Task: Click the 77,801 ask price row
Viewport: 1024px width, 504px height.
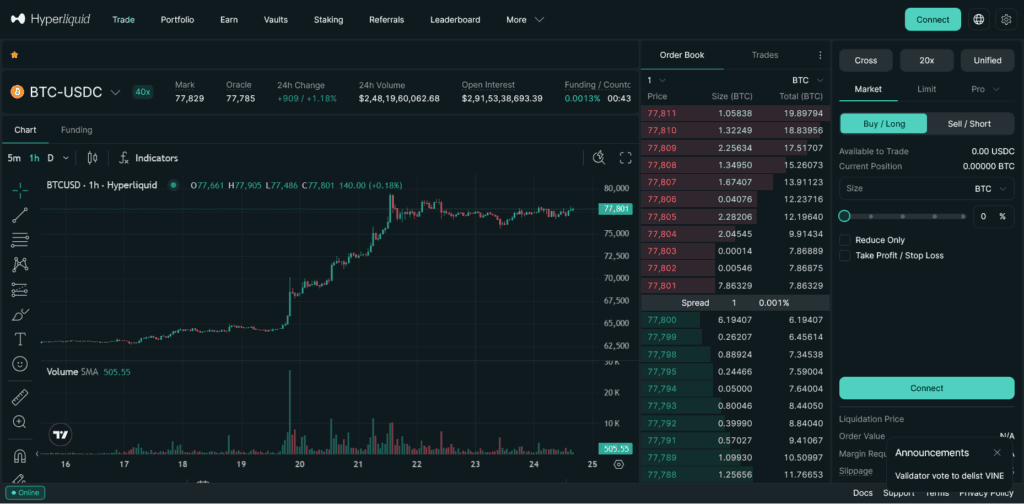Action: click(735, 285)
